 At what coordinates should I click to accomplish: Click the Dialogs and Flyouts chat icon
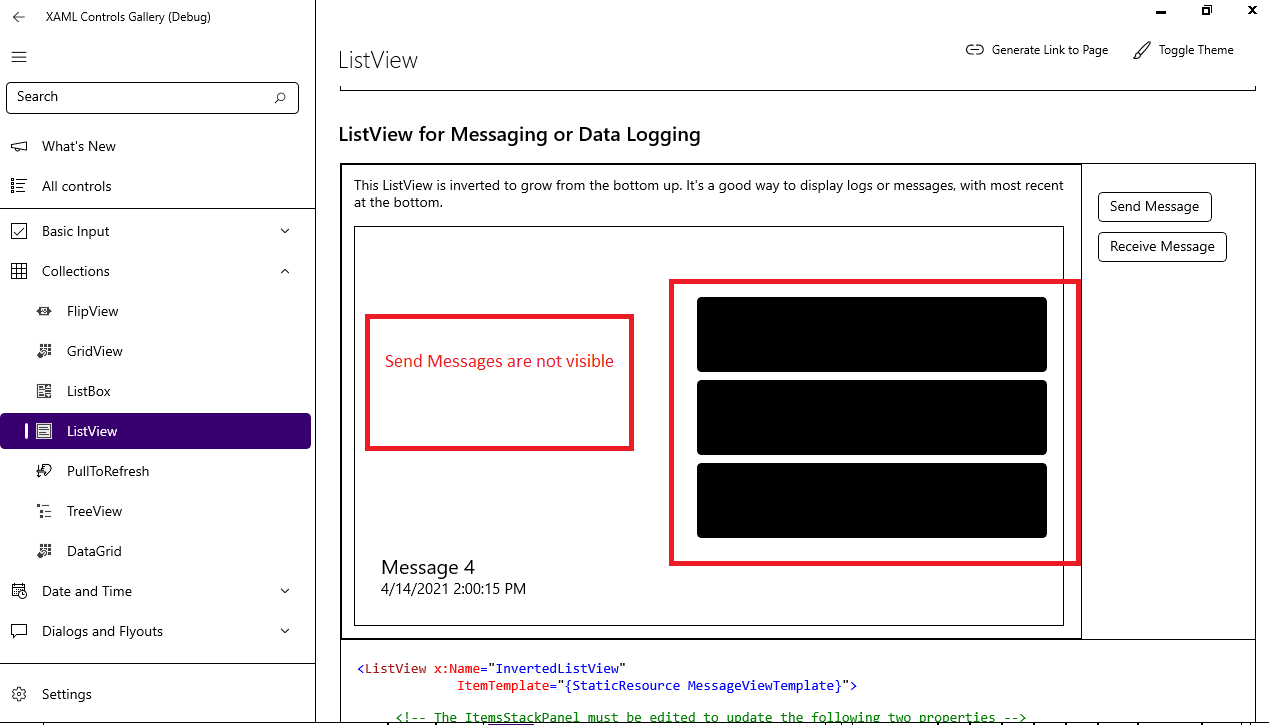(19, 631)
